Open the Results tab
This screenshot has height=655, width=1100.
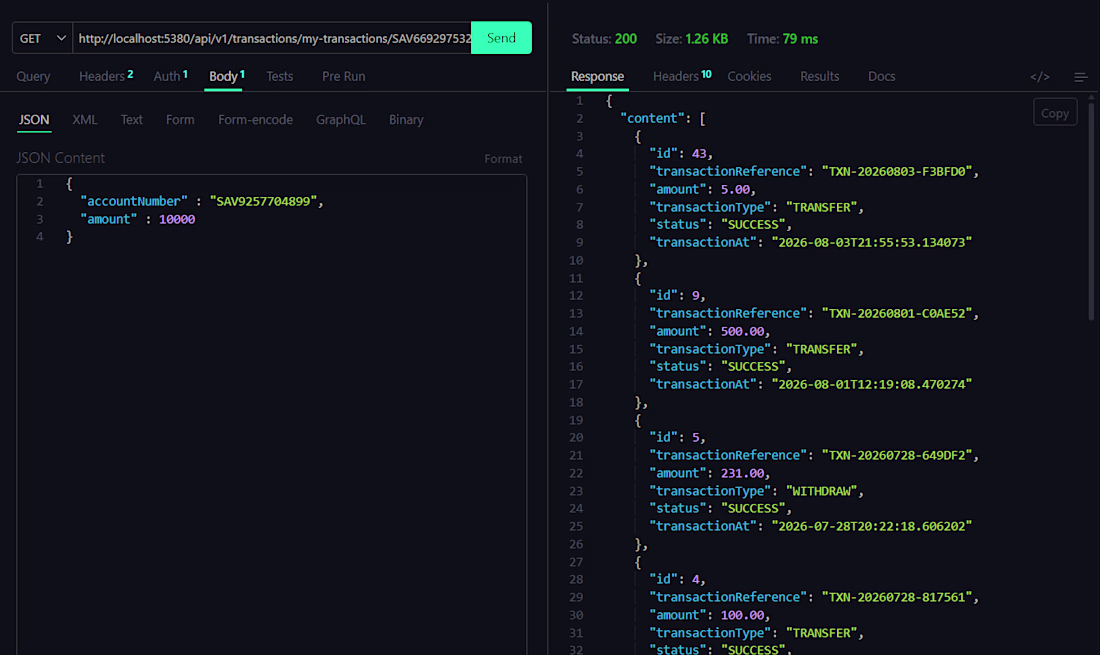pyautogui.click(x=819, y=76)
